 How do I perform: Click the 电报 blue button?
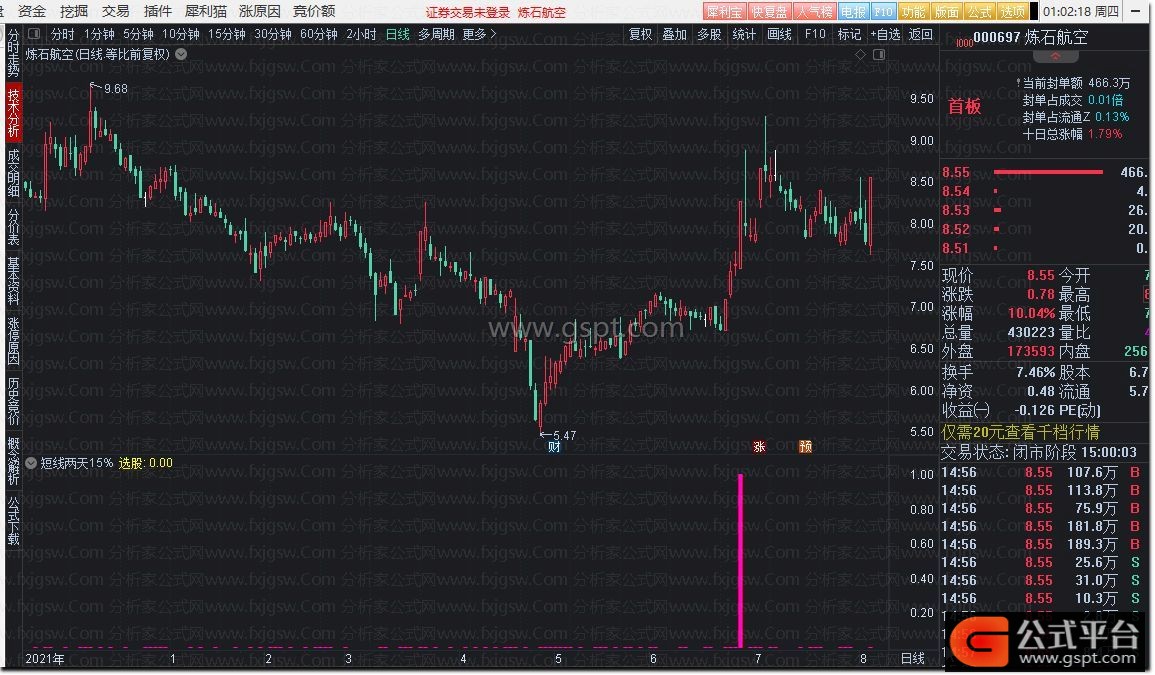click(x=853, y=12)
